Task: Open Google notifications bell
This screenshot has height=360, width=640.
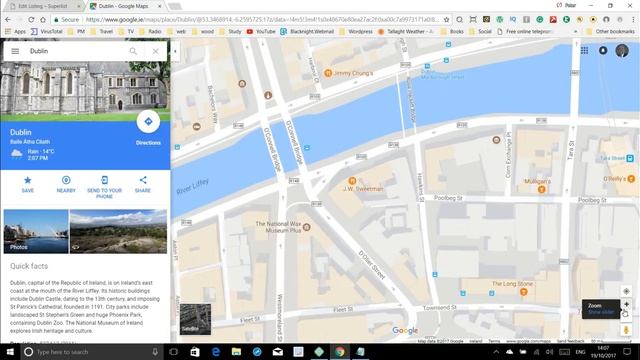Action: [603, 50]
